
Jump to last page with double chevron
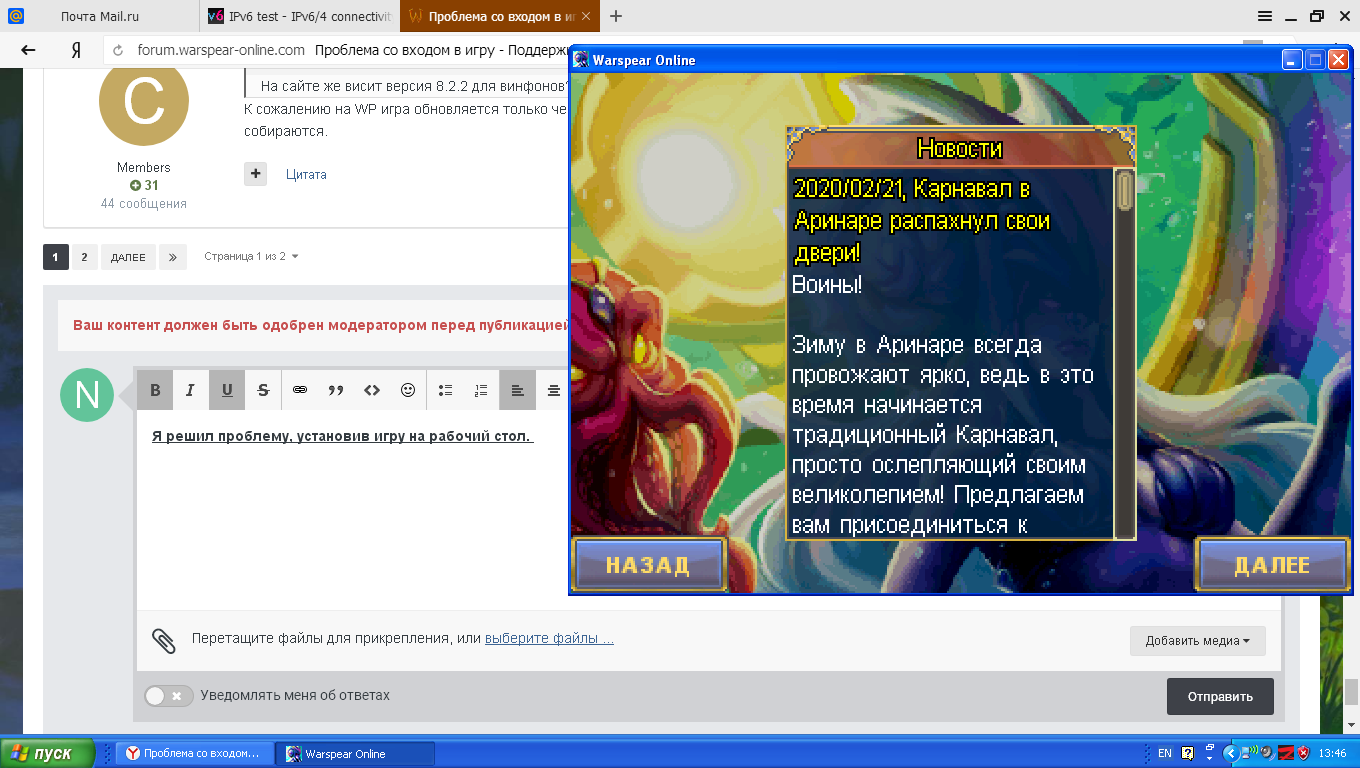173,257
